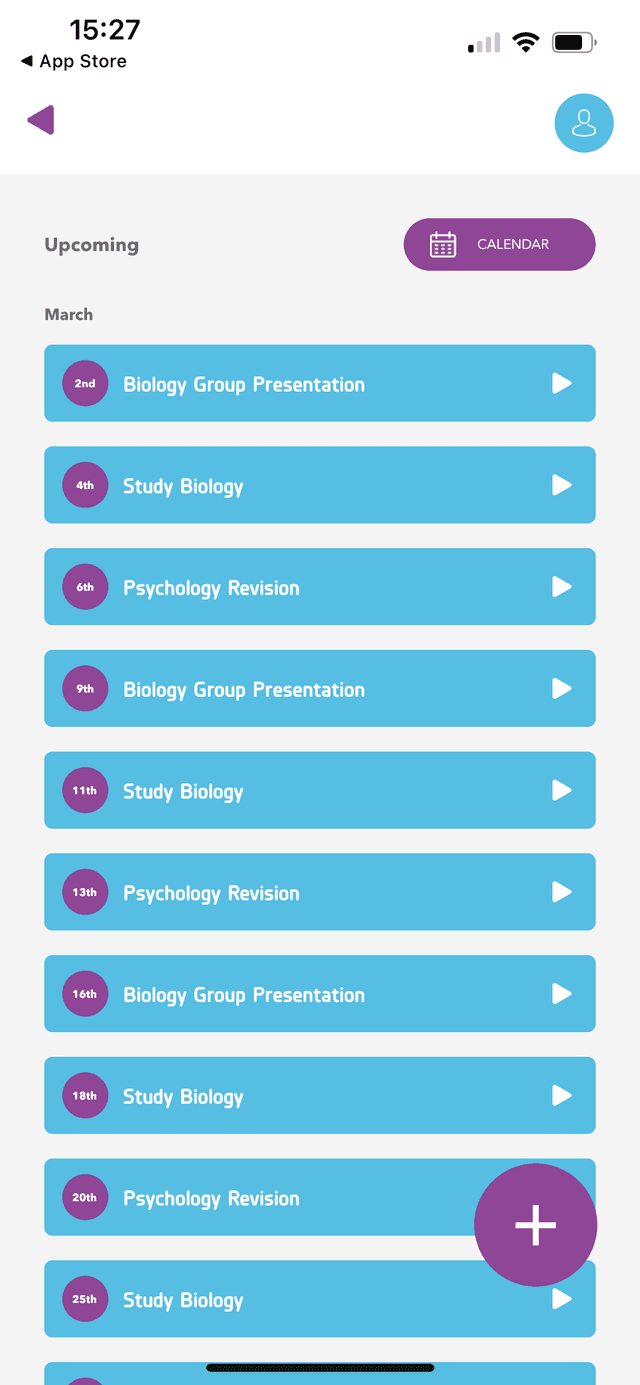Viewport: 640px width, 1385px height.
Task: Tap the Study Biology row dated 11th
Action: click(x=300, y=790)
